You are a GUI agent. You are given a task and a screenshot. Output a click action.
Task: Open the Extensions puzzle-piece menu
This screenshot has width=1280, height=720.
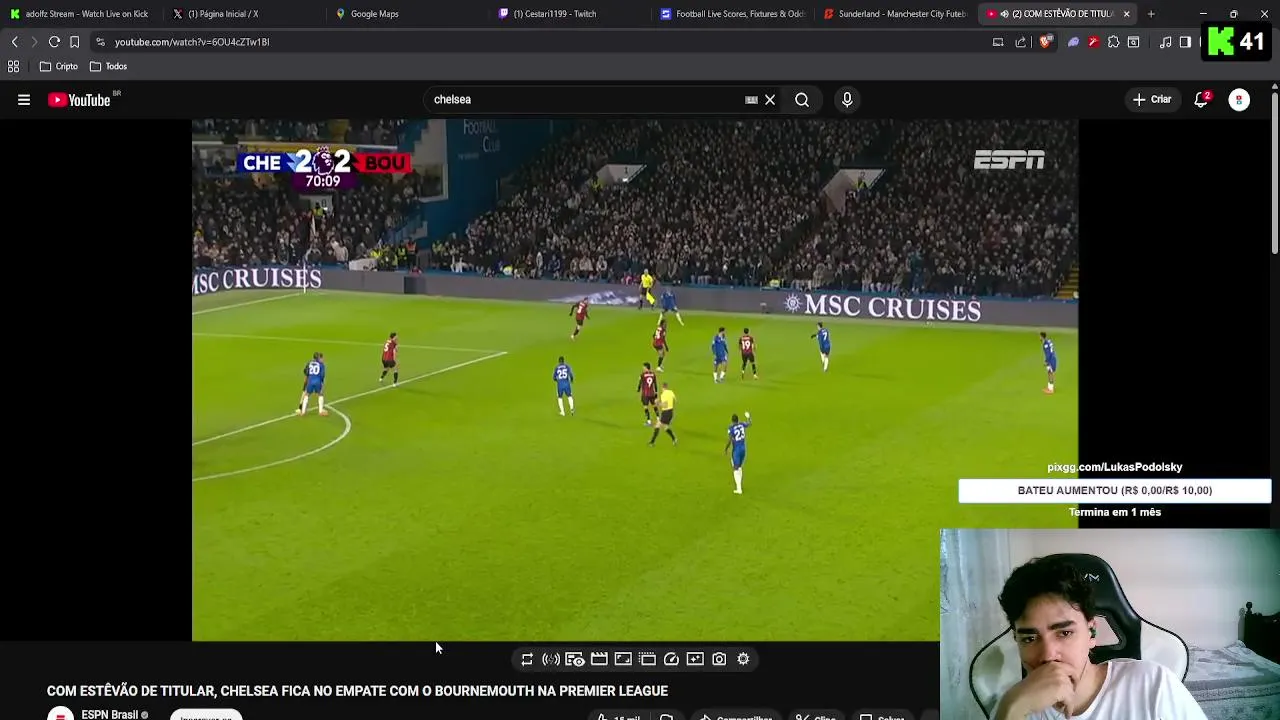point(1113,42)
